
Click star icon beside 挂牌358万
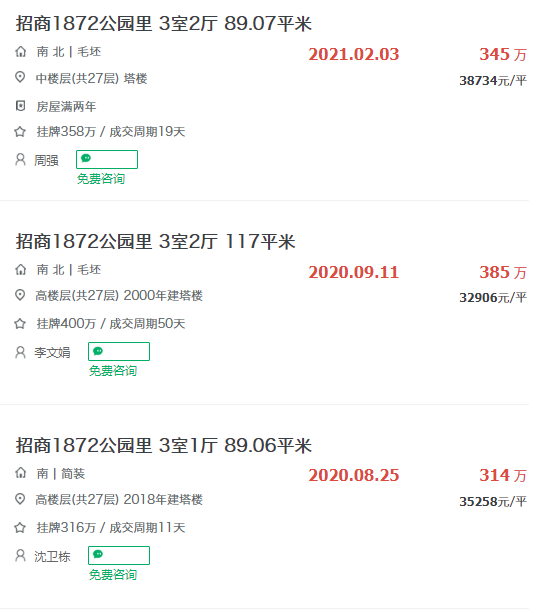20,132
